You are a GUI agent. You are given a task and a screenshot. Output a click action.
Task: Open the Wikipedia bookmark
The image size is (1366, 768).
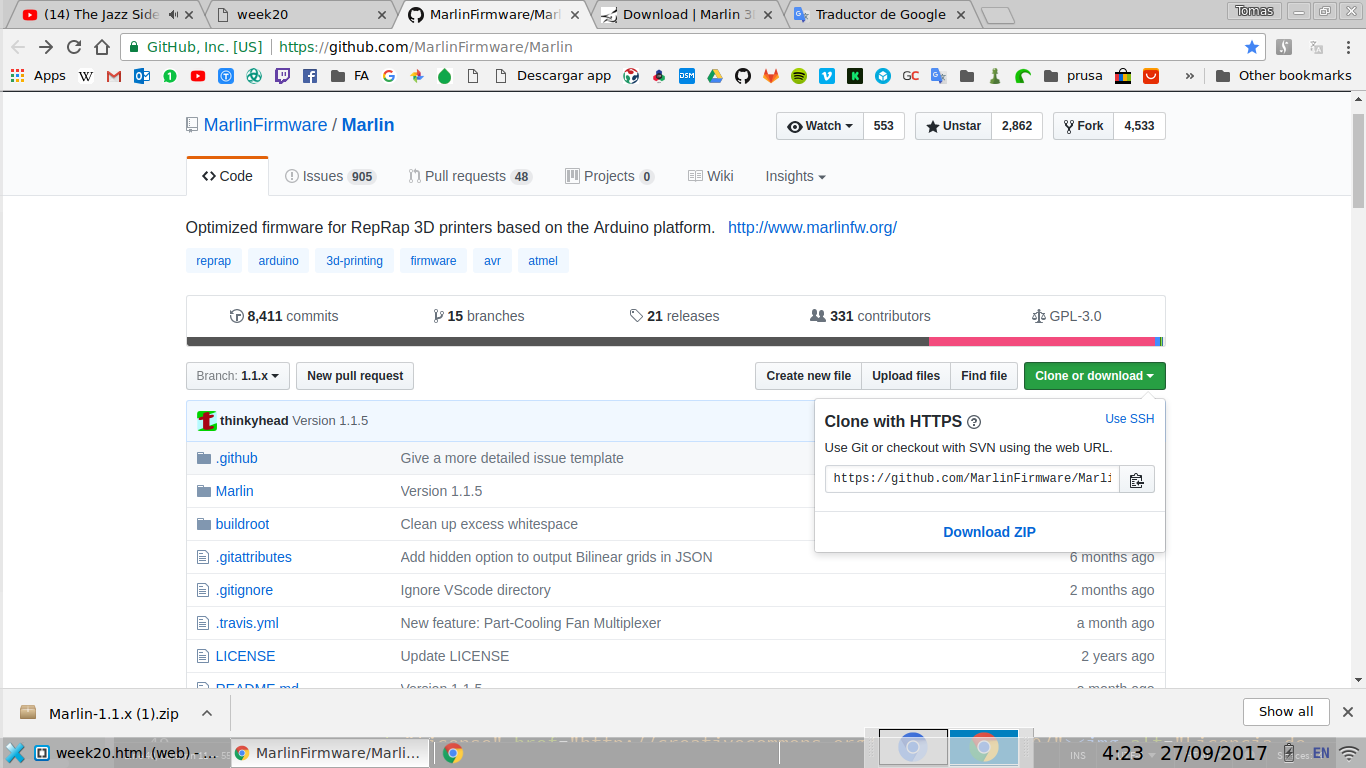tap(86, 76)
